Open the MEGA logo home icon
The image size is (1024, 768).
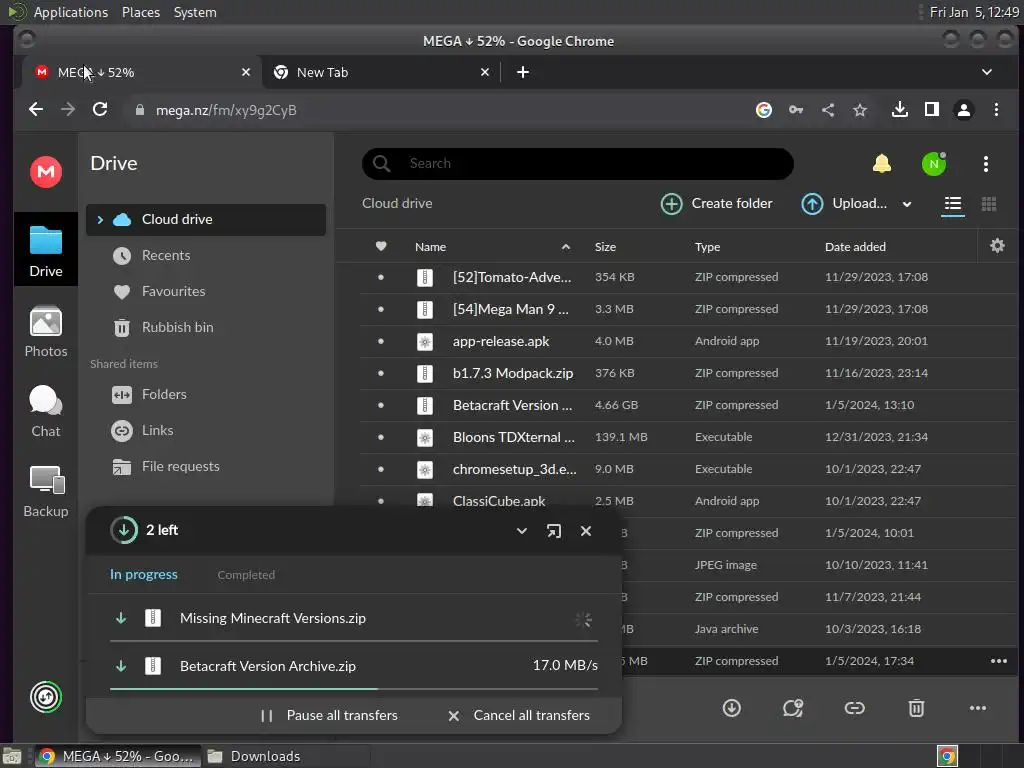[46, 172]
